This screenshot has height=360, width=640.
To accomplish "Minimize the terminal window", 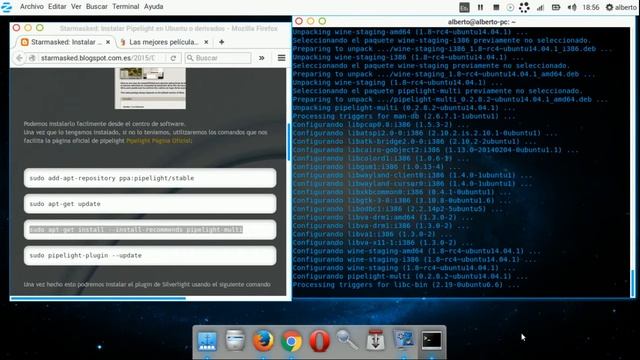I will (x=311, y=21).
